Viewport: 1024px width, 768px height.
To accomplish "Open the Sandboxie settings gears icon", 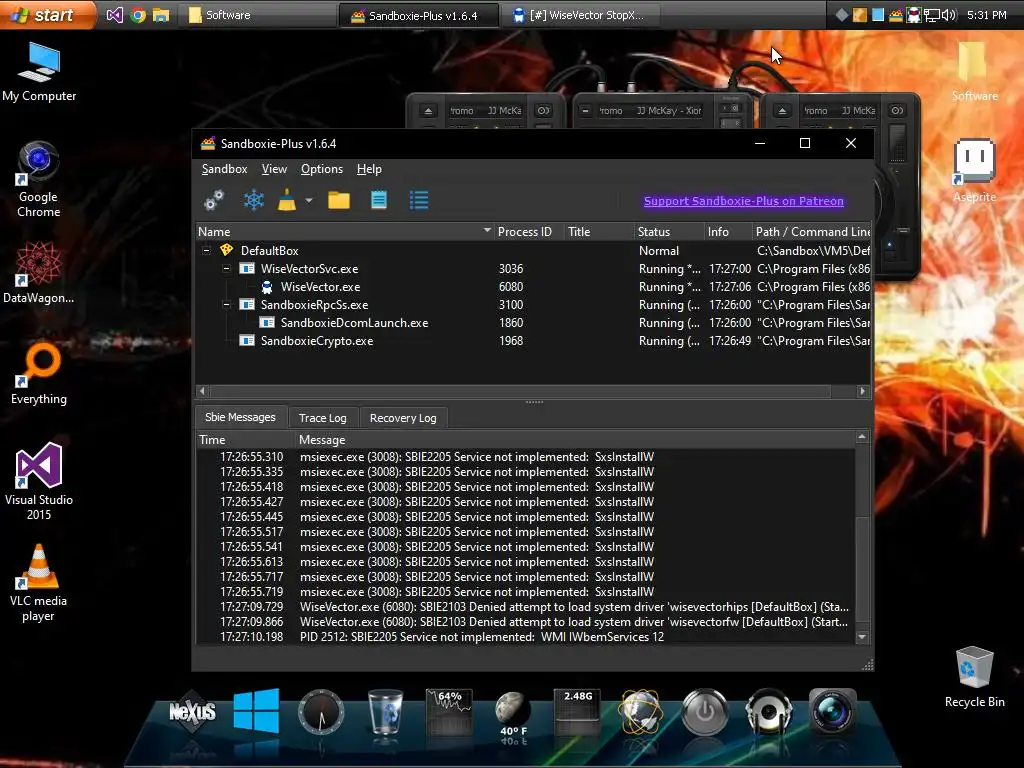I will pyautogui.click(x=214, y=200).
